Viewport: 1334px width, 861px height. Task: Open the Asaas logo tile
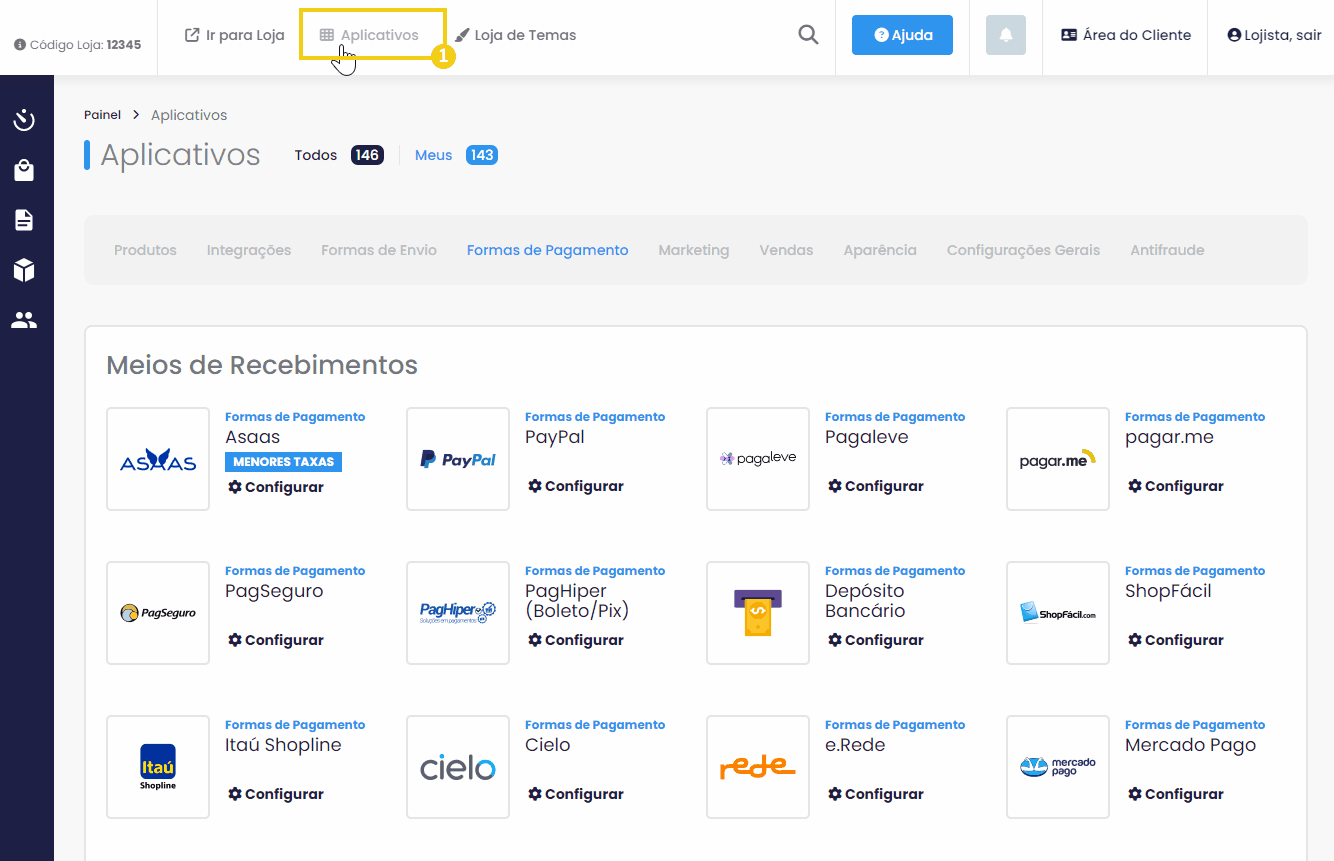(x=158, y=459)
